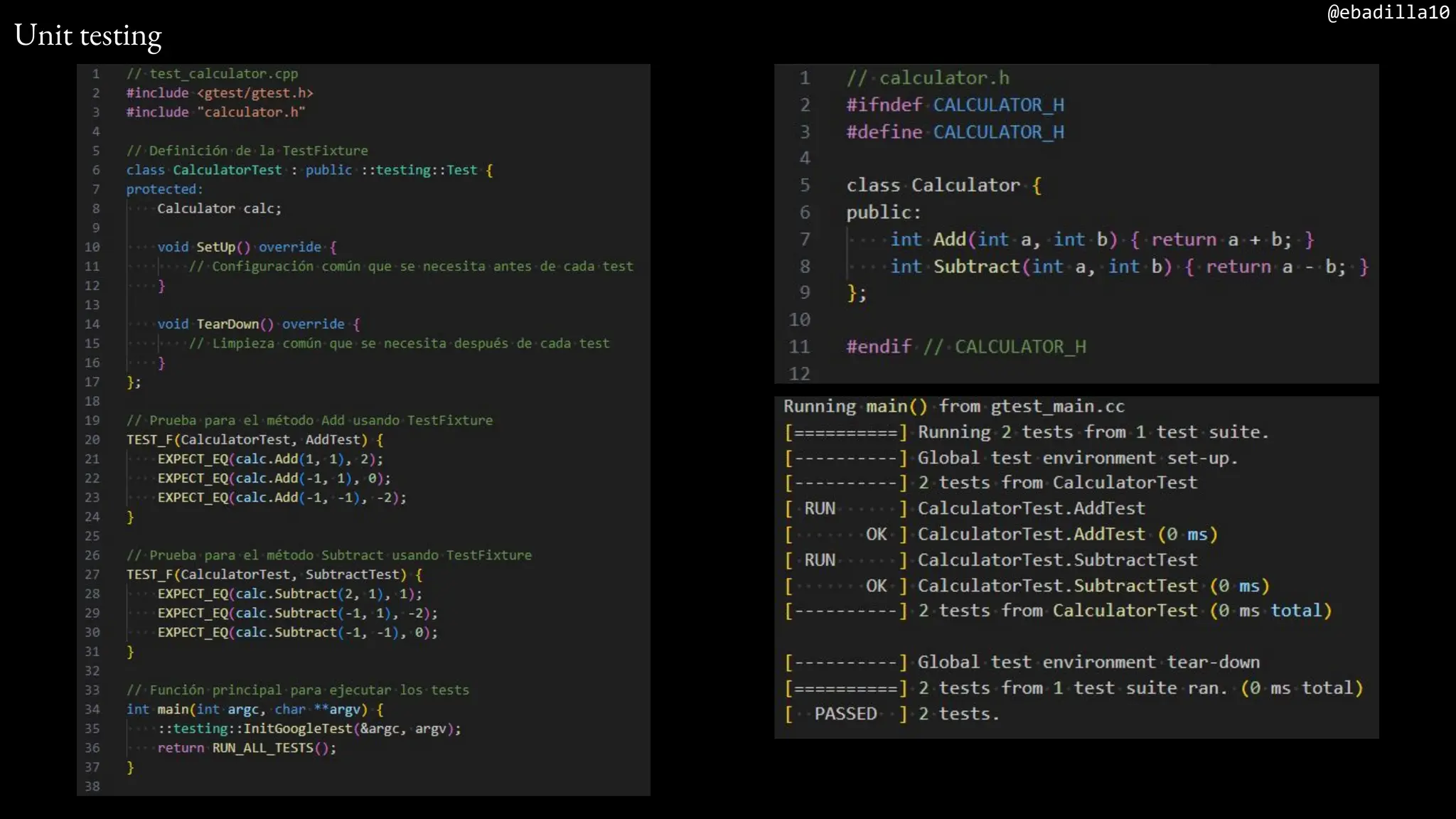Click the RUN line for CalculatorTest.AddTest
Image resolution: width=1456 pixels, height=819 pixels.
[965, 508]
